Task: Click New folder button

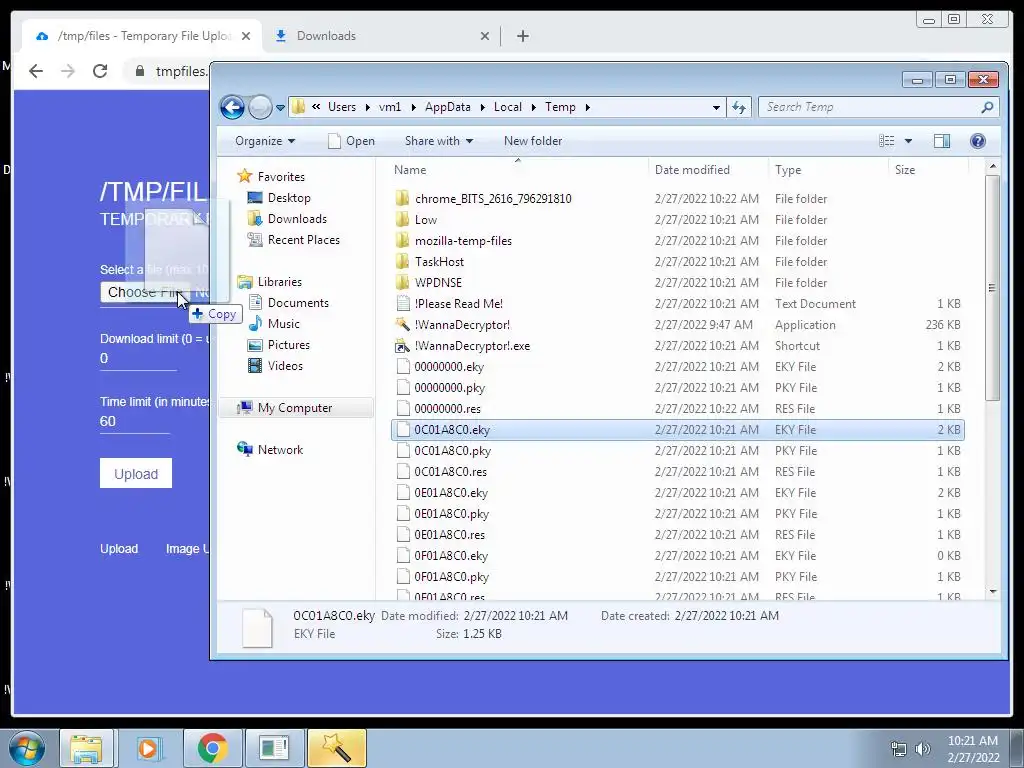Action: point(532,141)
